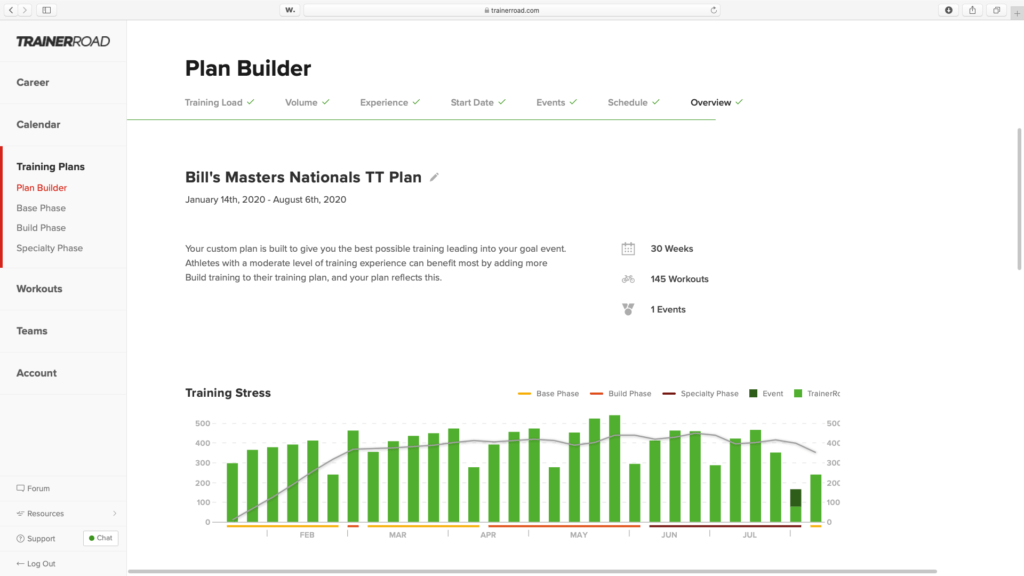Open Teams in sidebar
The height and width of the screenshot is (576, 1024).
click(x=32, y=331)
